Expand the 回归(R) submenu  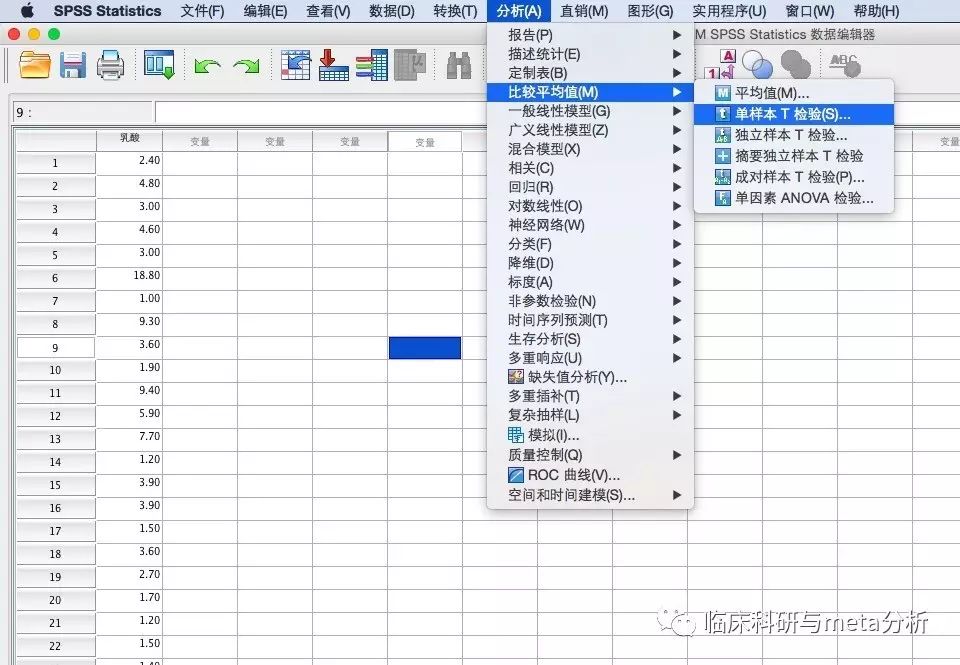click(590, 187)
